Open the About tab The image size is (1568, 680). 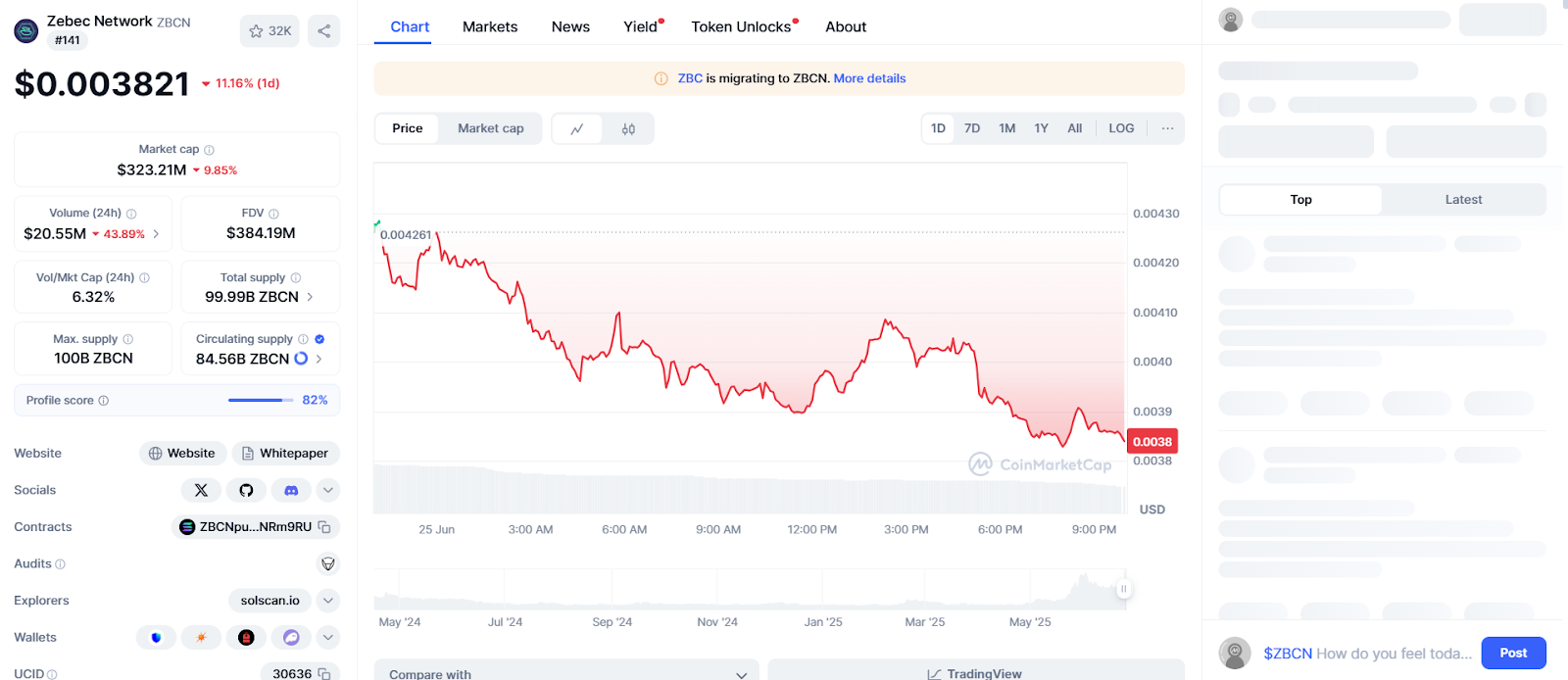point(846,26)
